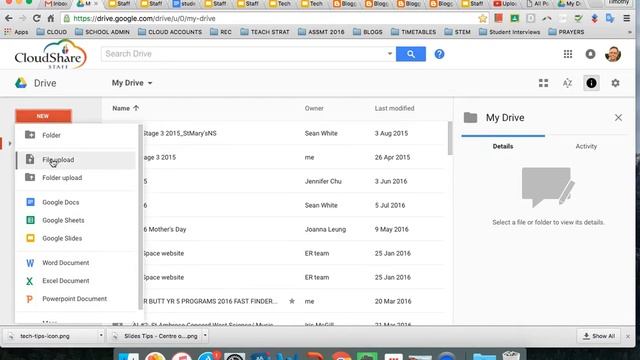This screenshot has height=360, width=640.
Task: Switch to grid view layout
Action: tap(543, 83)
